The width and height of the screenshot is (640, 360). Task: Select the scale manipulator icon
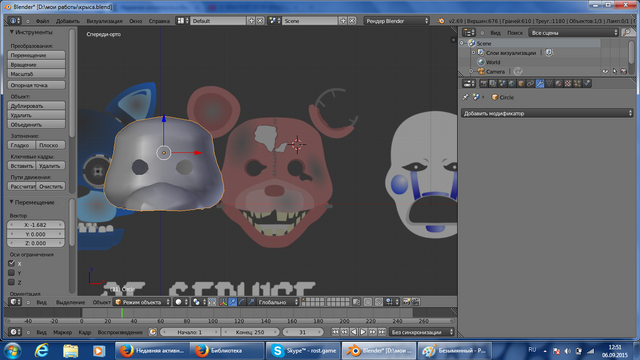point(251,302)
